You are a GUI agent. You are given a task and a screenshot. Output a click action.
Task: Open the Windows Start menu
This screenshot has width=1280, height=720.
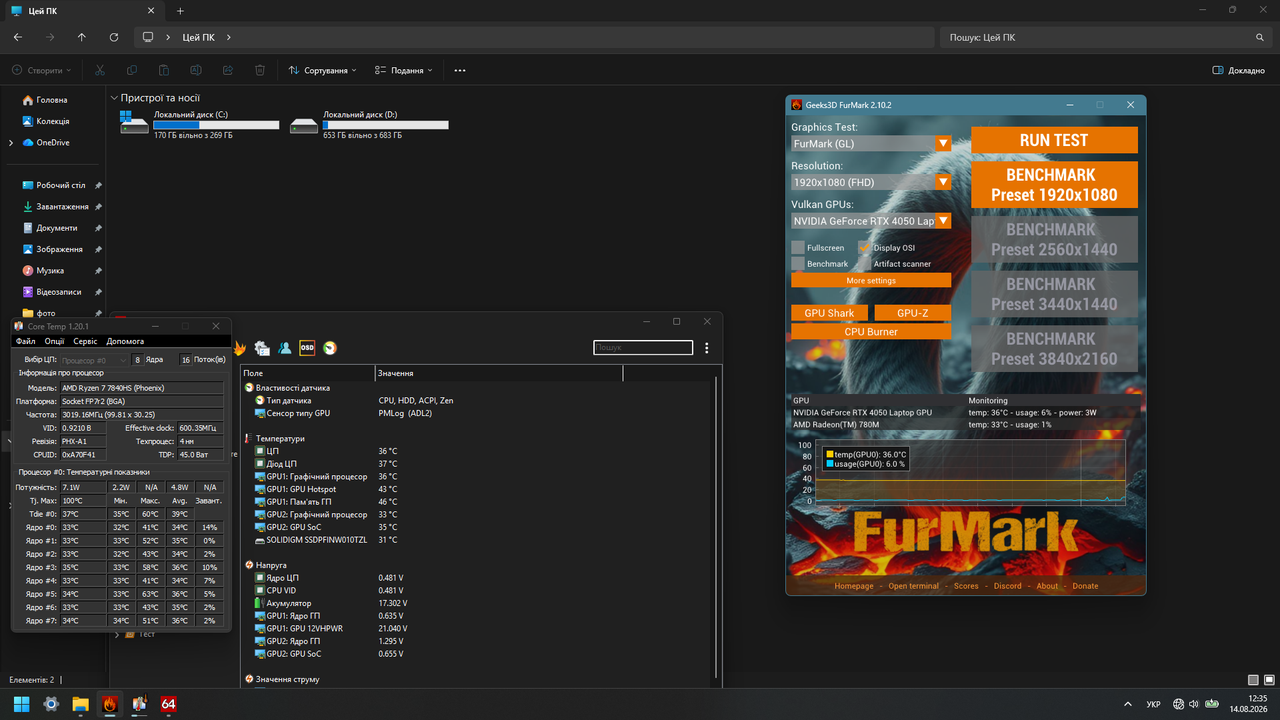pos(21,704)
